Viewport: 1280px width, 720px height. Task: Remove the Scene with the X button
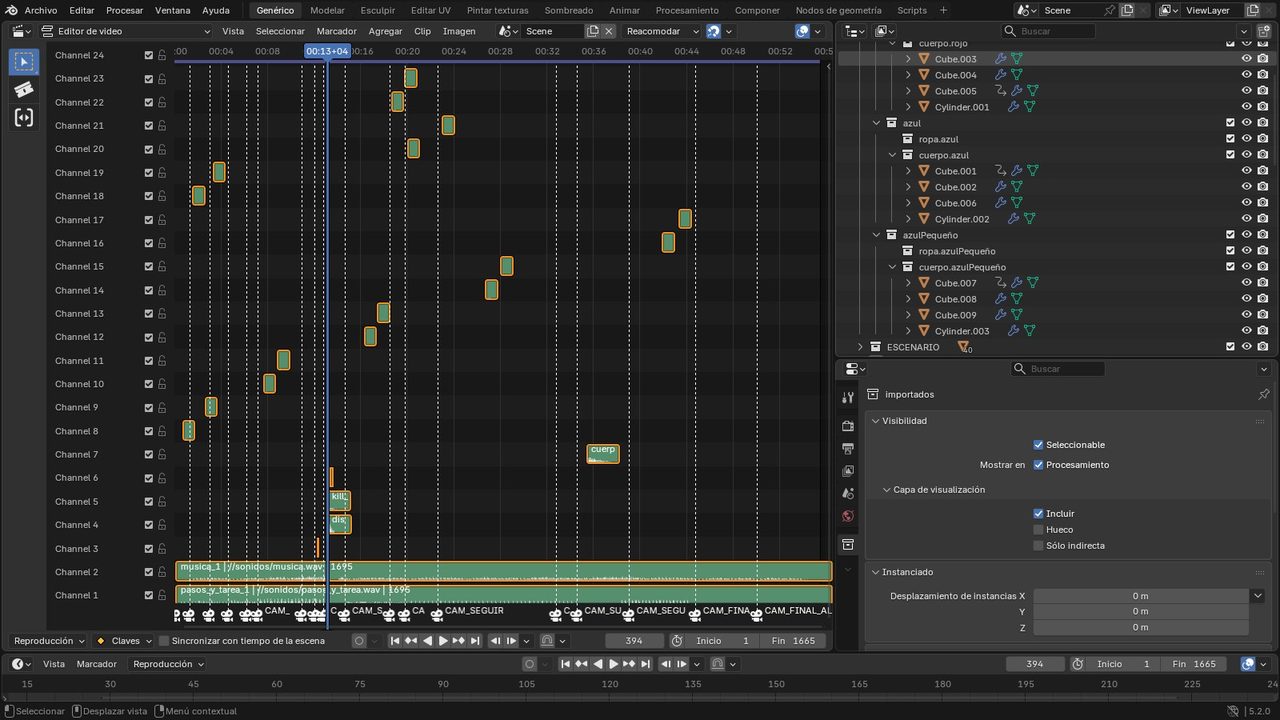pos(608,31)
